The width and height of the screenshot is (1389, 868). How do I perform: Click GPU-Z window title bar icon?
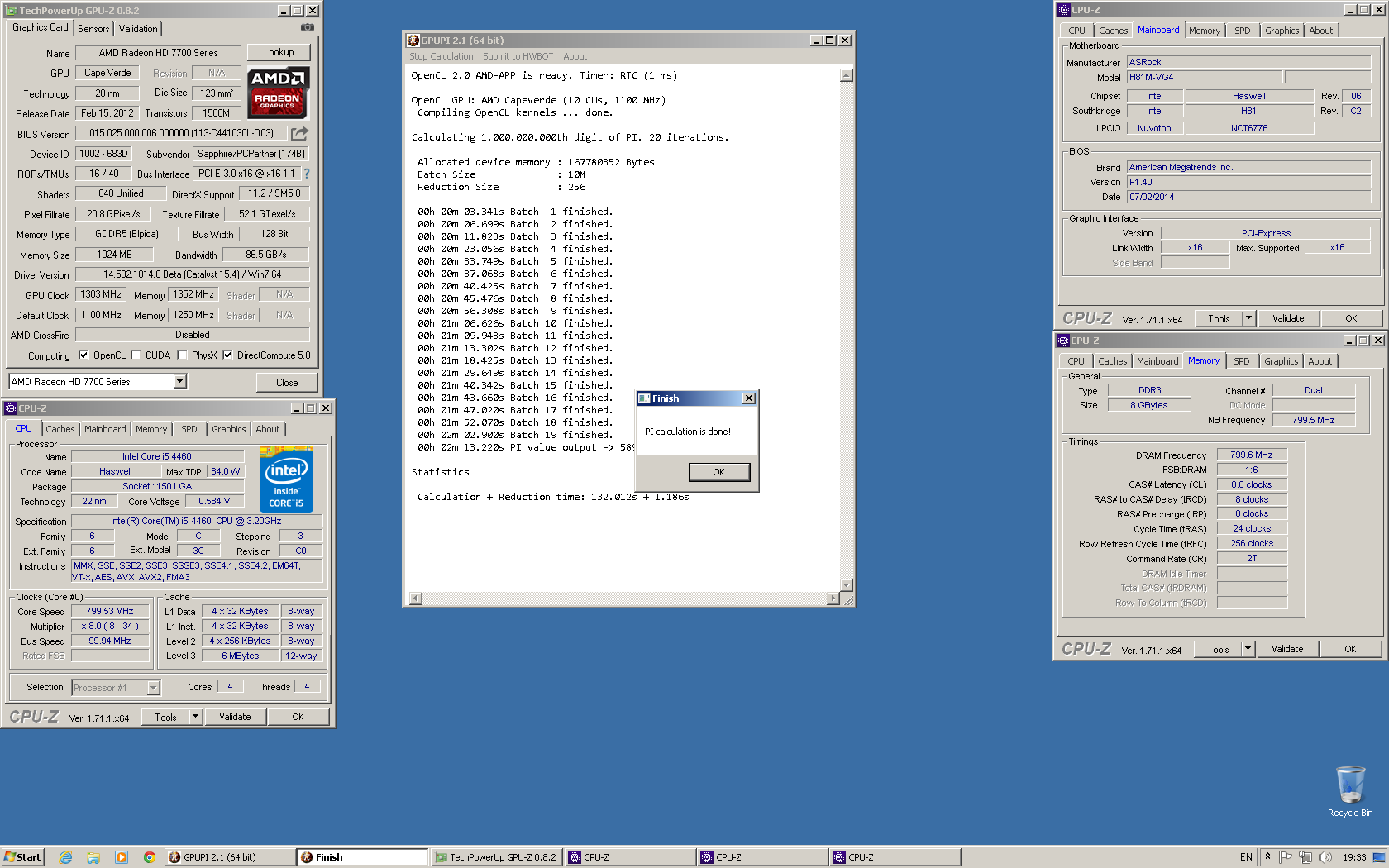point(12,11)
